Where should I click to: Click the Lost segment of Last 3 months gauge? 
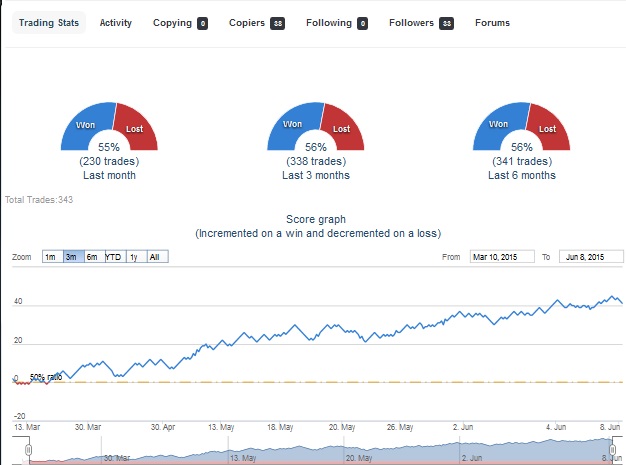340,128
